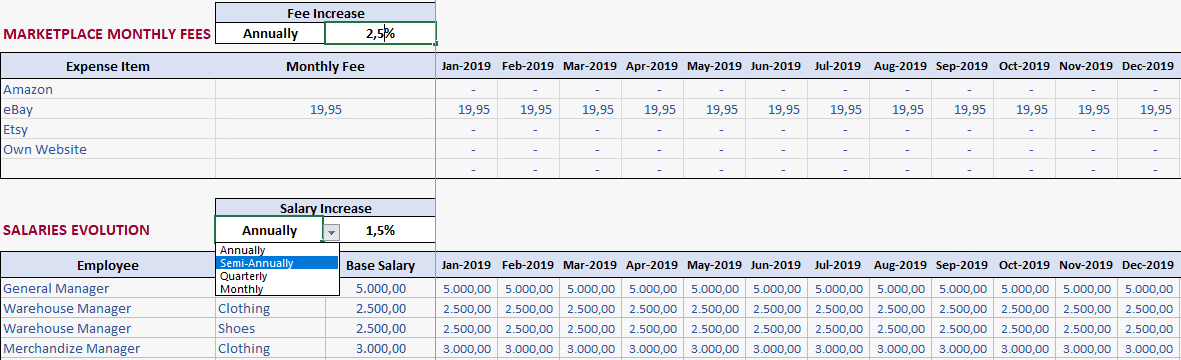Click the Merchandize Manager employee cell
Viewport: 1181px width, 360px height.
coord(108,349)
